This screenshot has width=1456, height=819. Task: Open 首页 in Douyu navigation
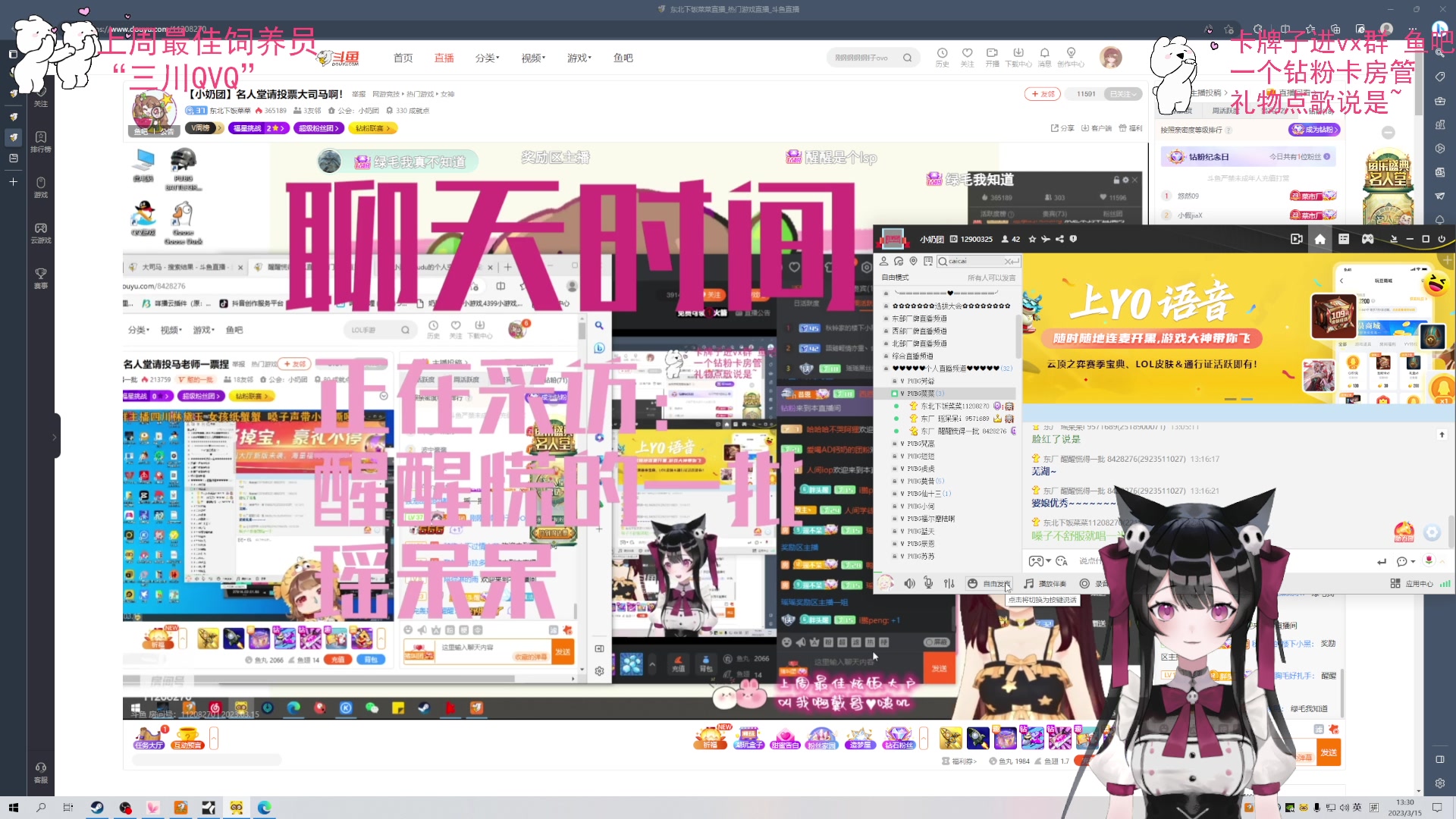403,58
